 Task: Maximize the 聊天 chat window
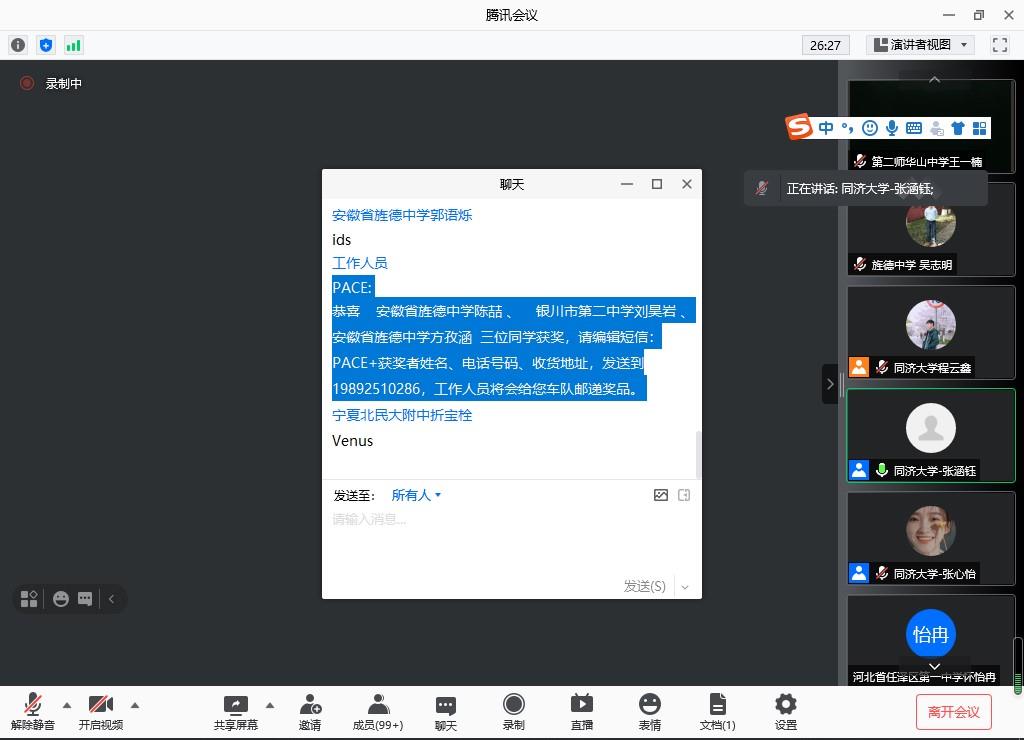657,184
